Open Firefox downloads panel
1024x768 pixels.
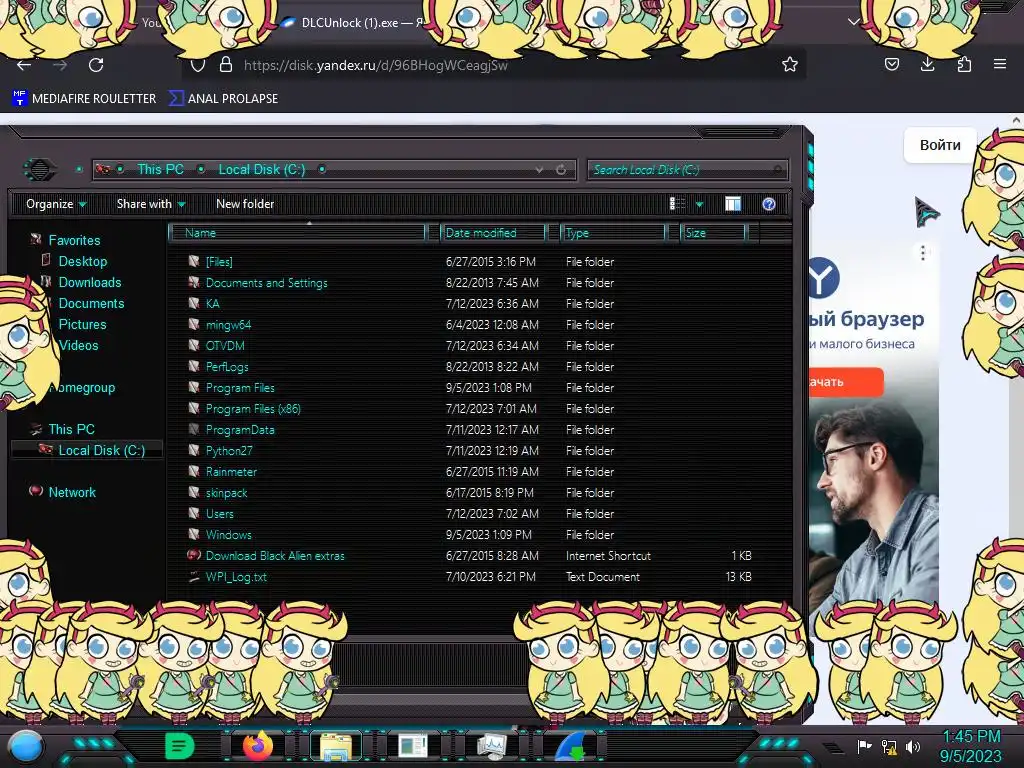(927, 64)
